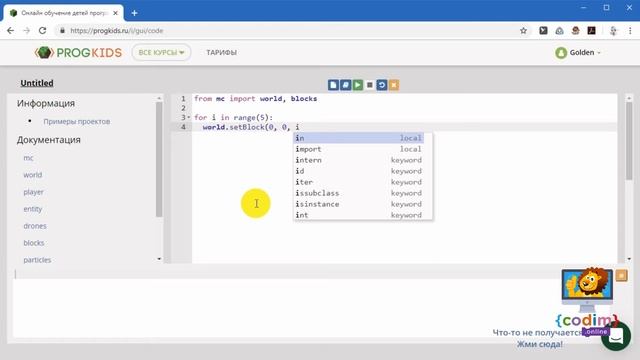Place cursor on code line 1 import statement
640x360 pixels.
pyautogui.click(x=256, y=99)
